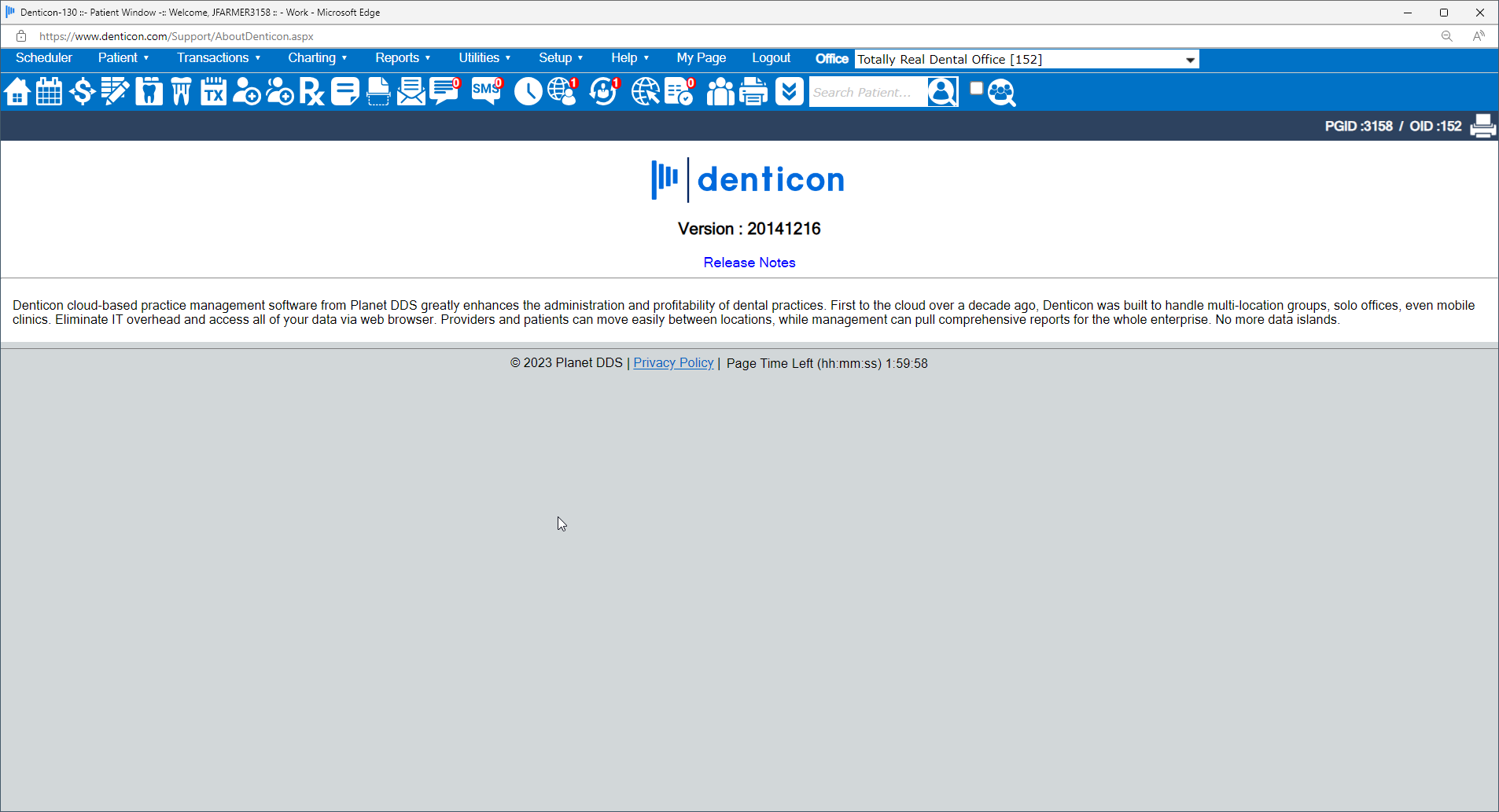
Task: Click the document scan icon
Action: point(378,92)
